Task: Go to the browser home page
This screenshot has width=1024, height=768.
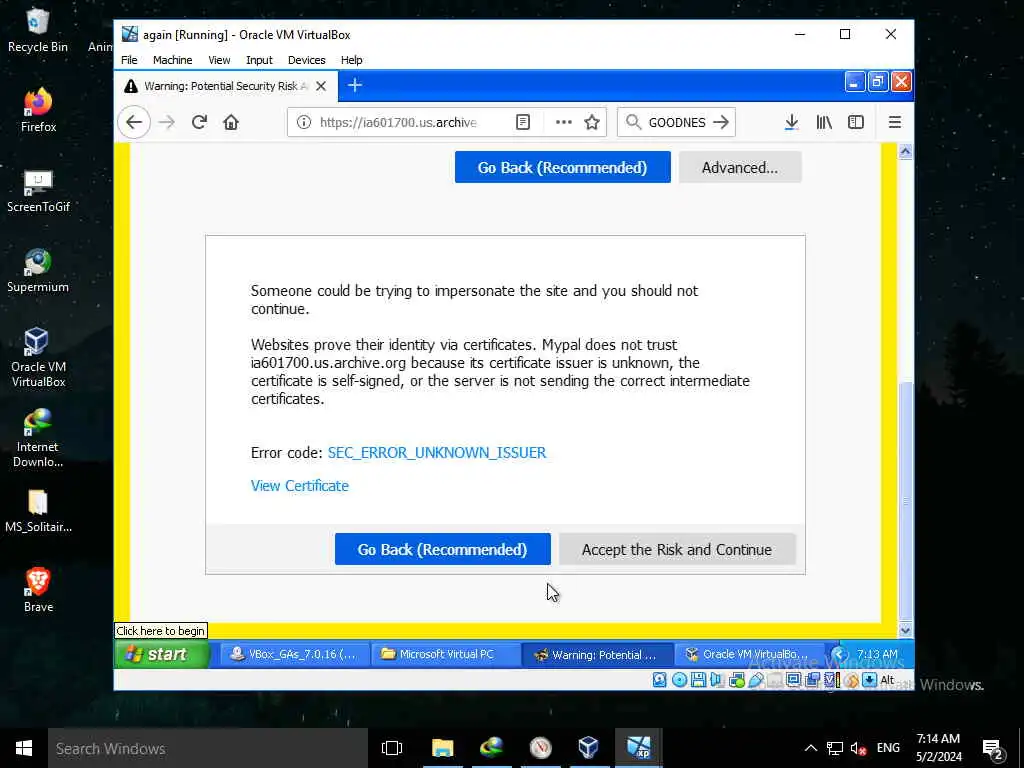Action: (x=231, y=122)
